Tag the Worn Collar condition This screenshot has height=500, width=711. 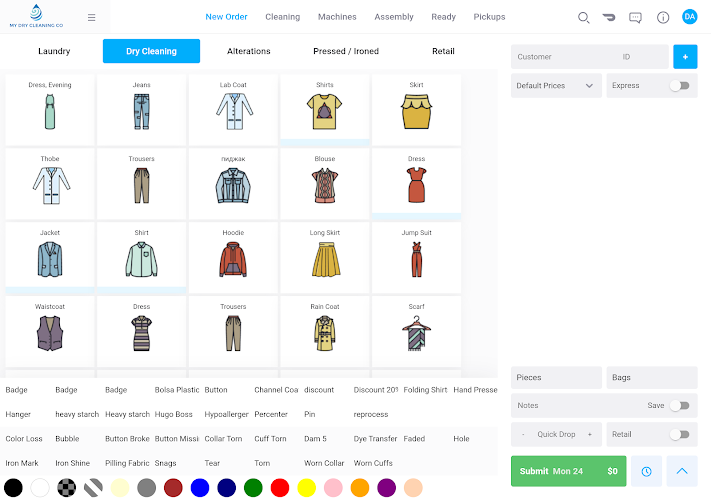(x=324, y=463)
